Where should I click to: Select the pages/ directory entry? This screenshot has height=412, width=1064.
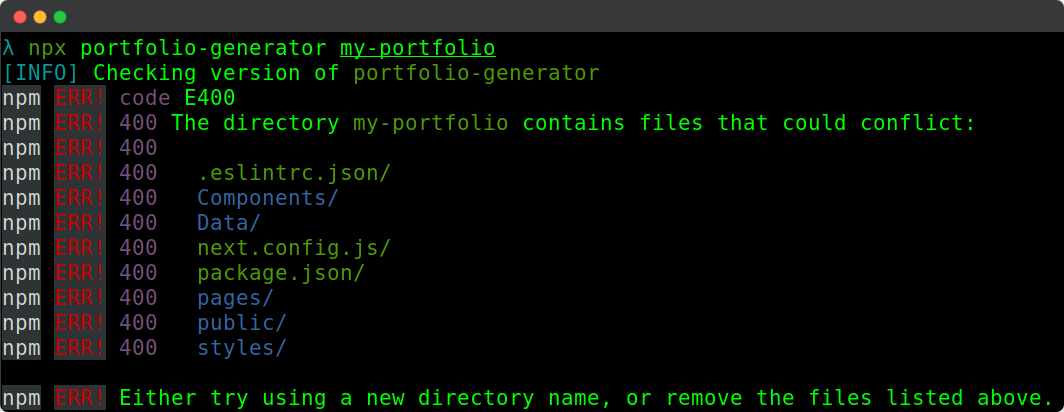click(x=236, y=298)
